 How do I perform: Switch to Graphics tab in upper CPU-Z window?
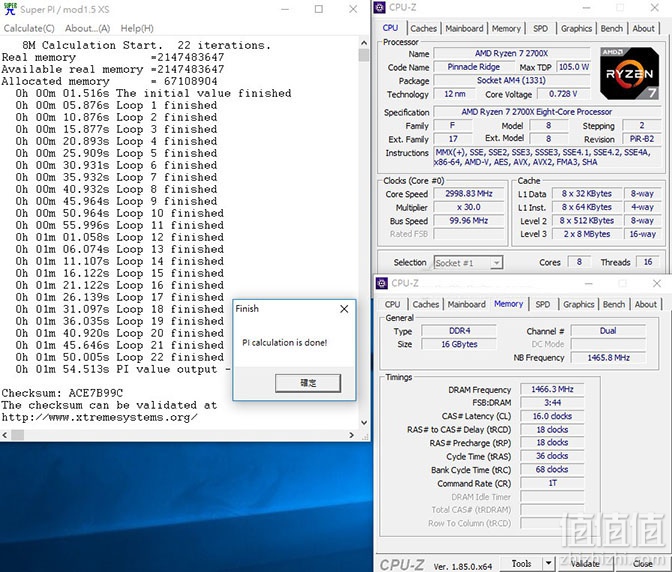[x=576, y=28]
